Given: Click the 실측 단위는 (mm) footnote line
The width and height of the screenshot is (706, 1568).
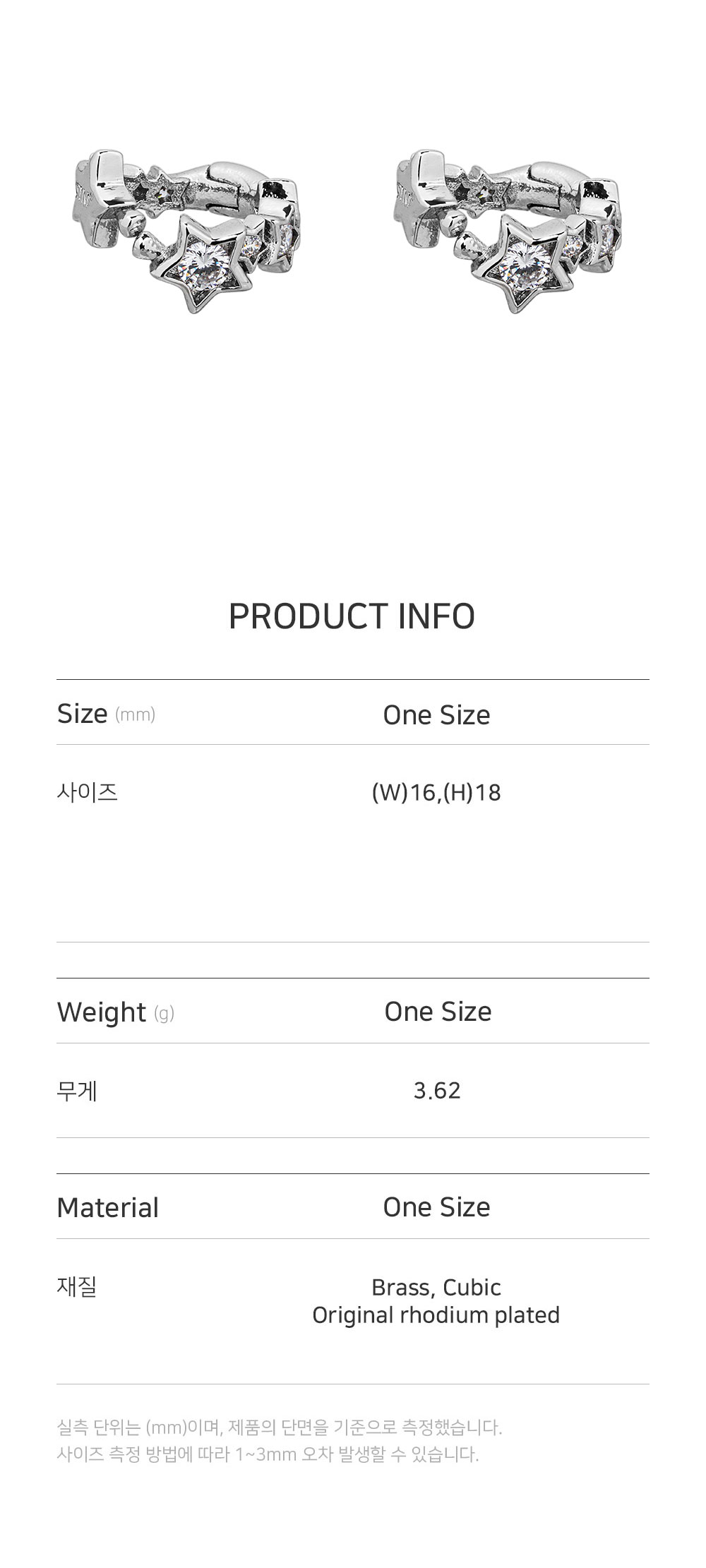Looking at the screenshot, I should (x=279, y=1428).
